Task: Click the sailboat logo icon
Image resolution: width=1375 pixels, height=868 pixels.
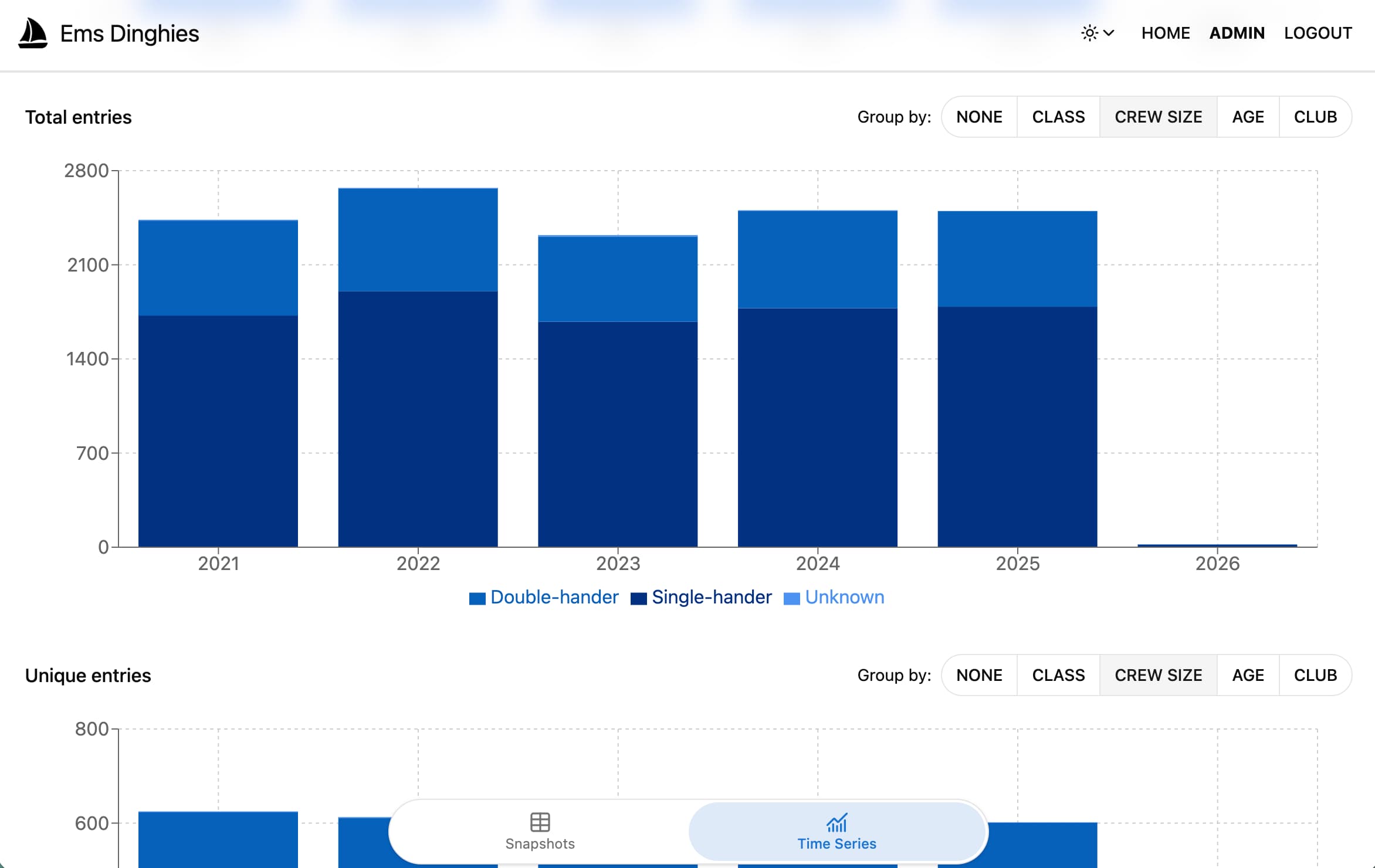Action: (33, 33)
